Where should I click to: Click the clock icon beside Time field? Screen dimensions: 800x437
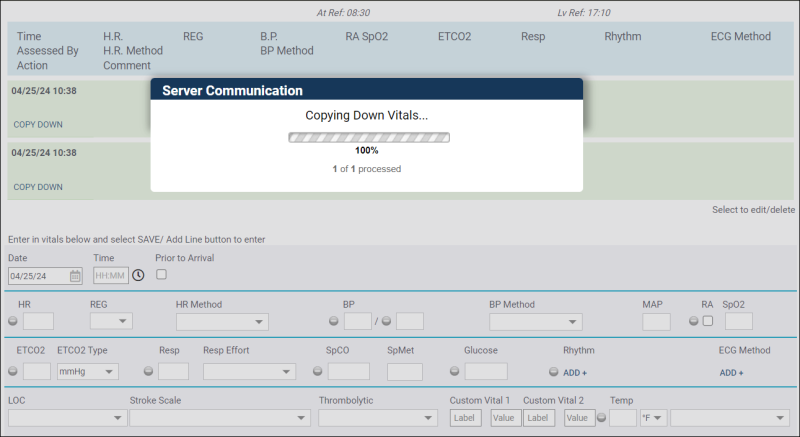[x=138, y=275]
